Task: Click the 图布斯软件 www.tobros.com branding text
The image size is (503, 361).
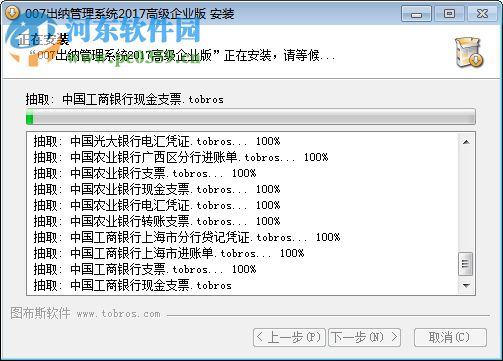Action: point(85,313)
